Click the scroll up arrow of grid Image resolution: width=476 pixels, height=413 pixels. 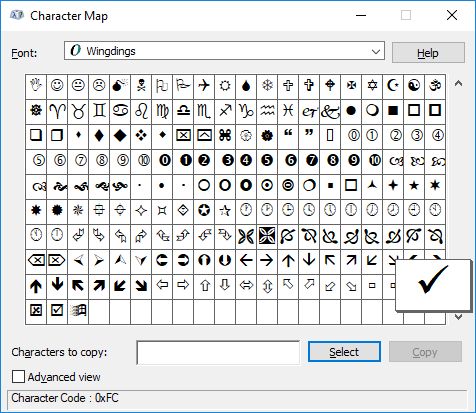click(x=458, y=83)
